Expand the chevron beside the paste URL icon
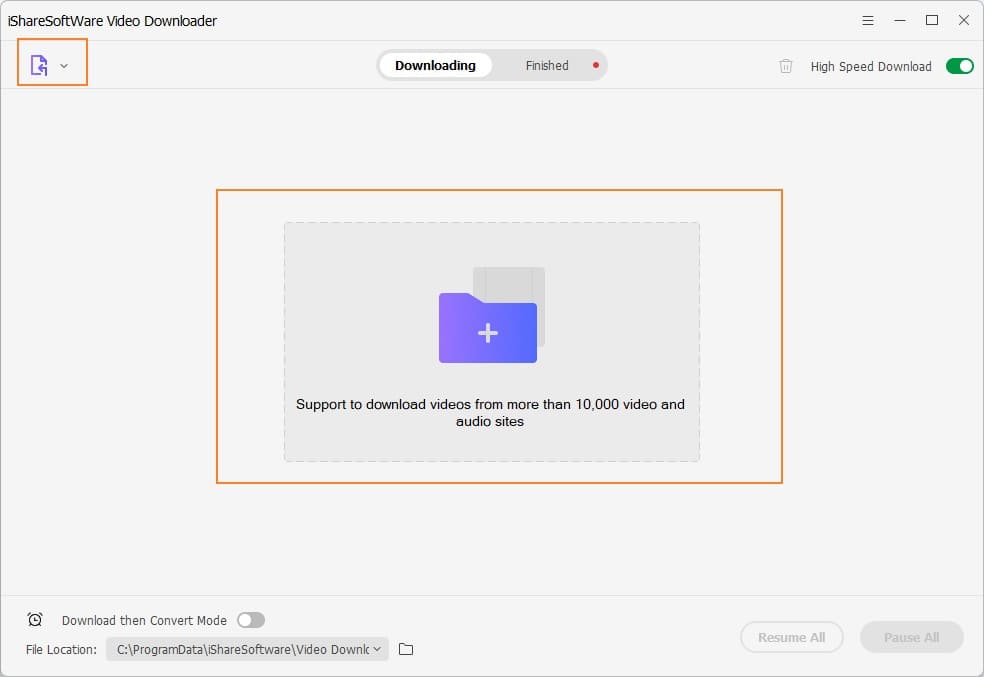This screenshot has height=677, width=984. point(63,64)
